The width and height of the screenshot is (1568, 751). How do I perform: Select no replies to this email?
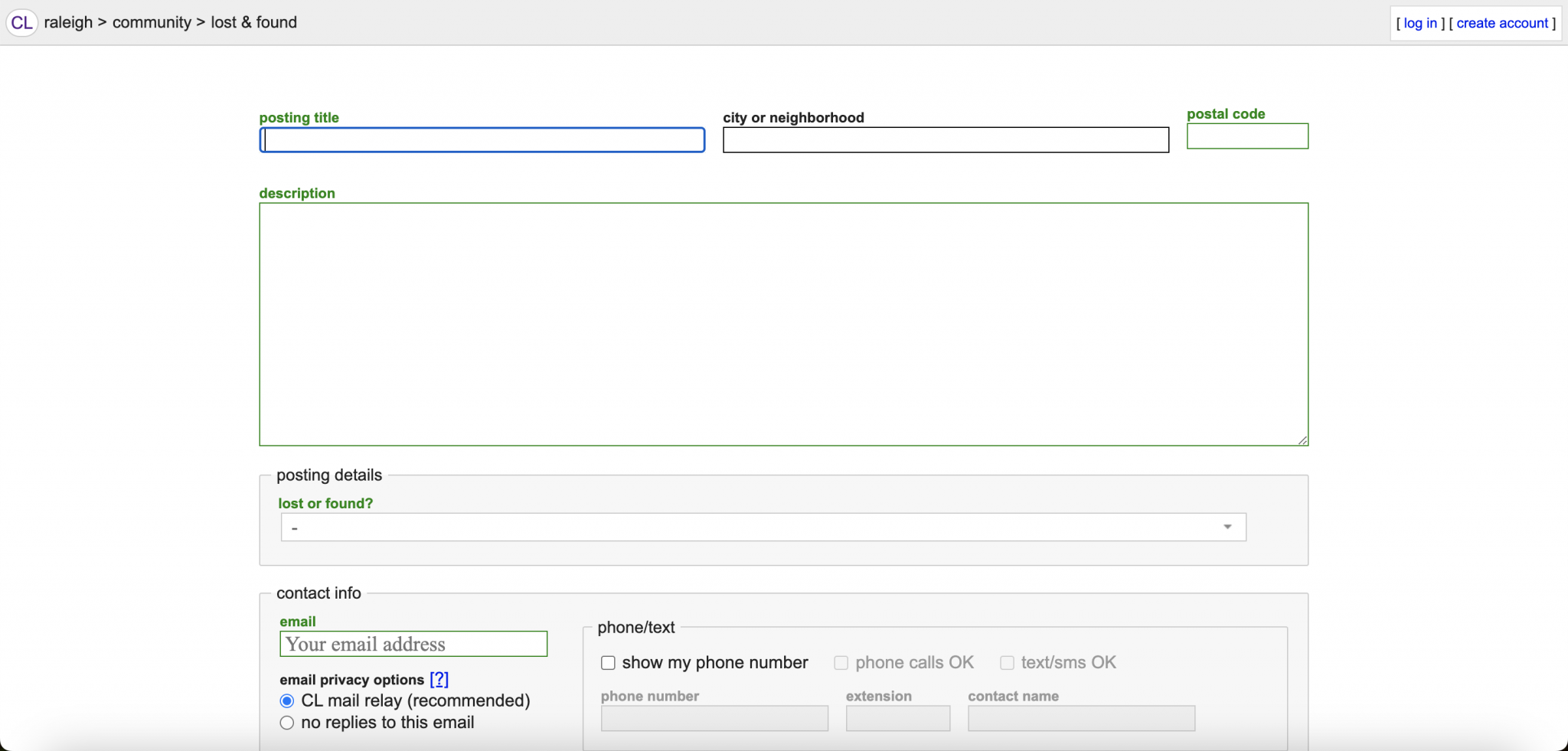pyautogui.click(x=287, y=723)
